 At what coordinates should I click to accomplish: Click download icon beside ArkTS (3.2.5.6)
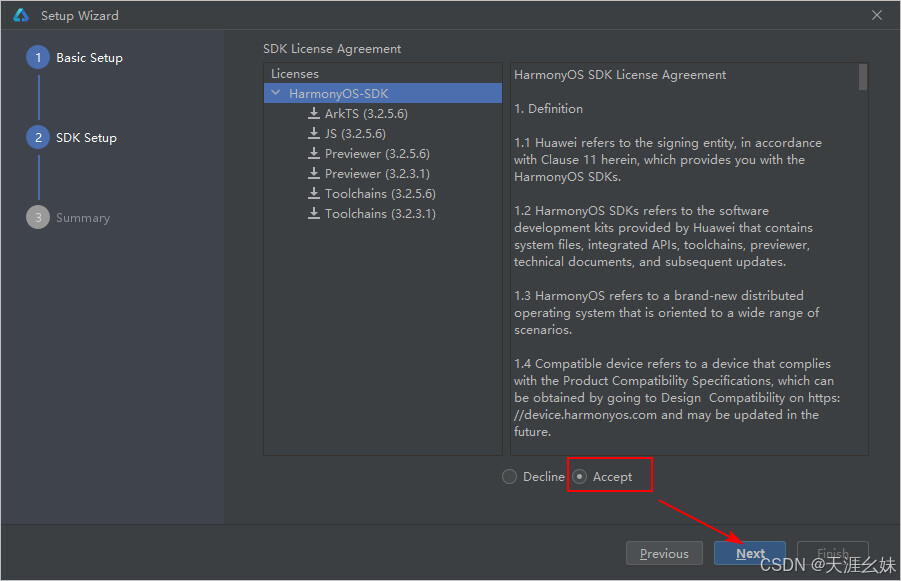pos(314,113)
